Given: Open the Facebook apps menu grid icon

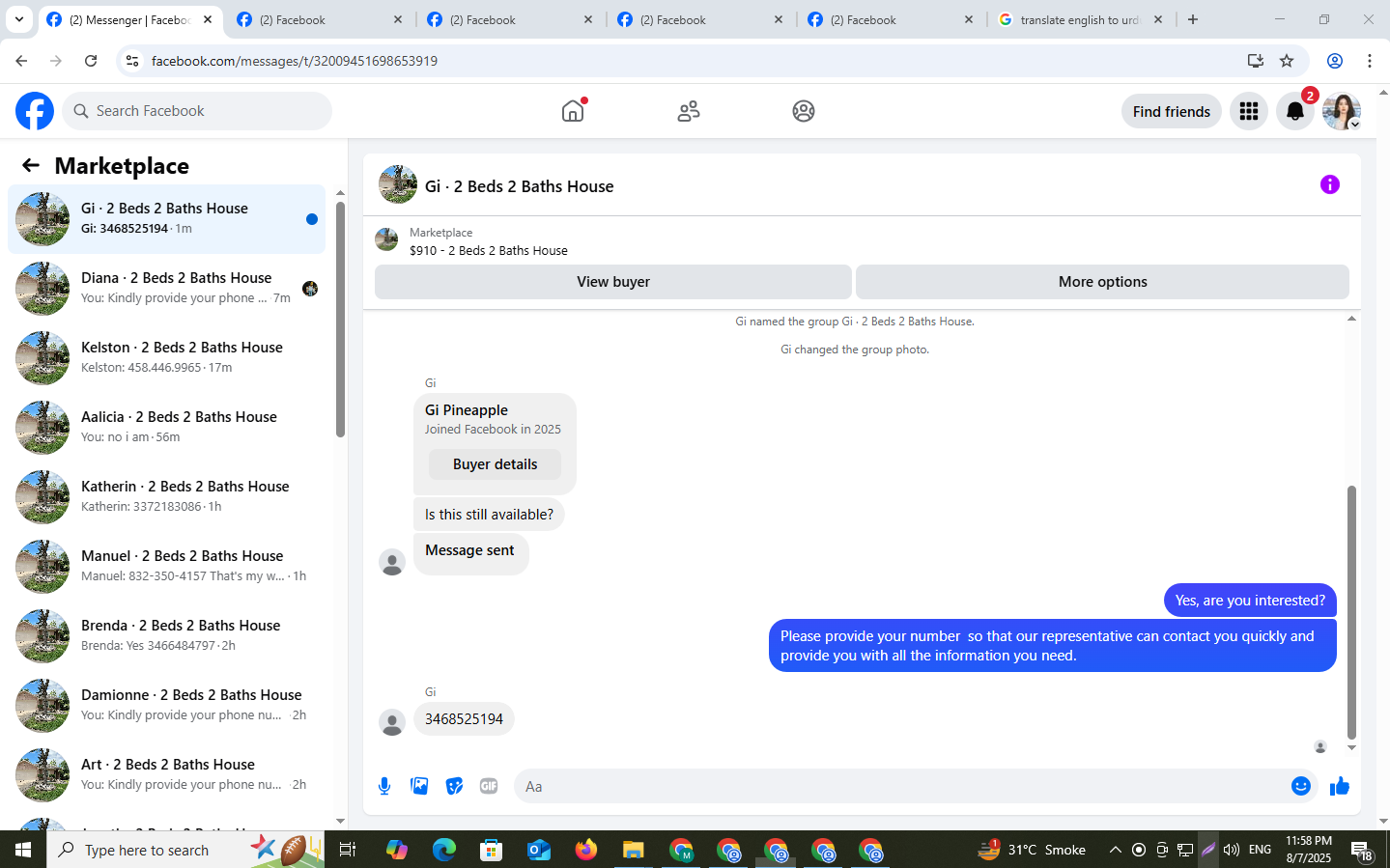Looking at the screenshot, I should 1249,111.
